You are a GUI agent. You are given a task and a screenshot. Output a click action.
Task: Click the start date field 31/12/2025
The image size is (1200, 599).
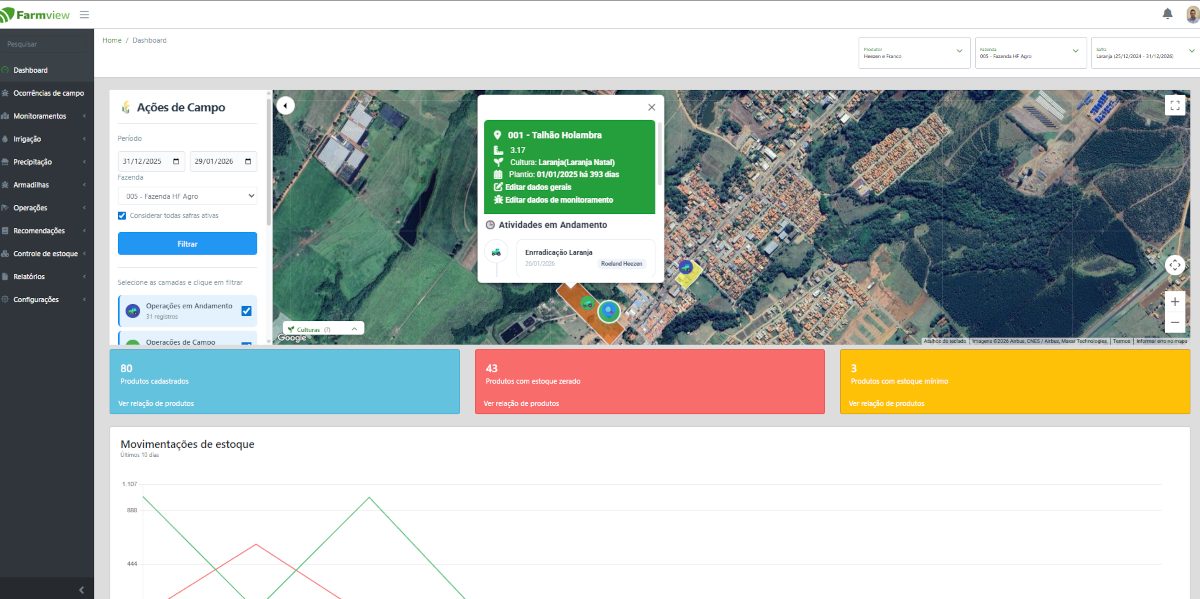point(151,161)
